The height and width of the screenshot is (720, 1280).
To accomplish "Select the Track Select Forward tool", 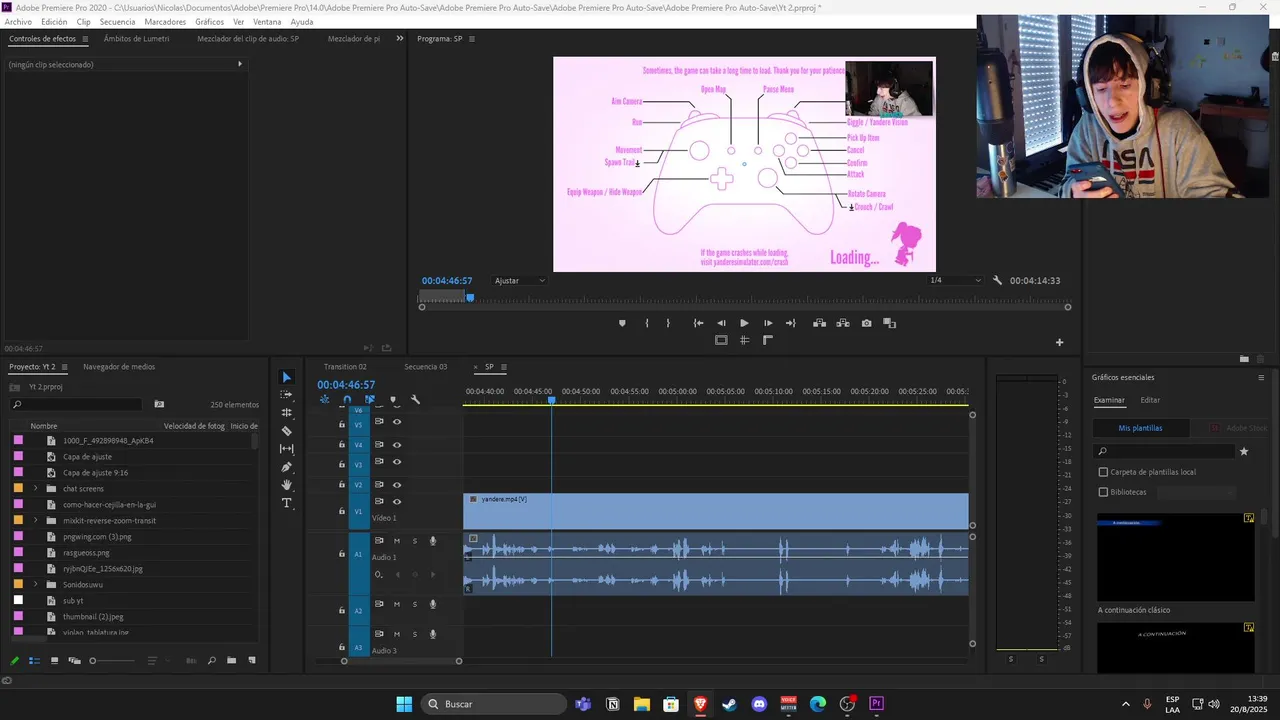I will point(287,395).
